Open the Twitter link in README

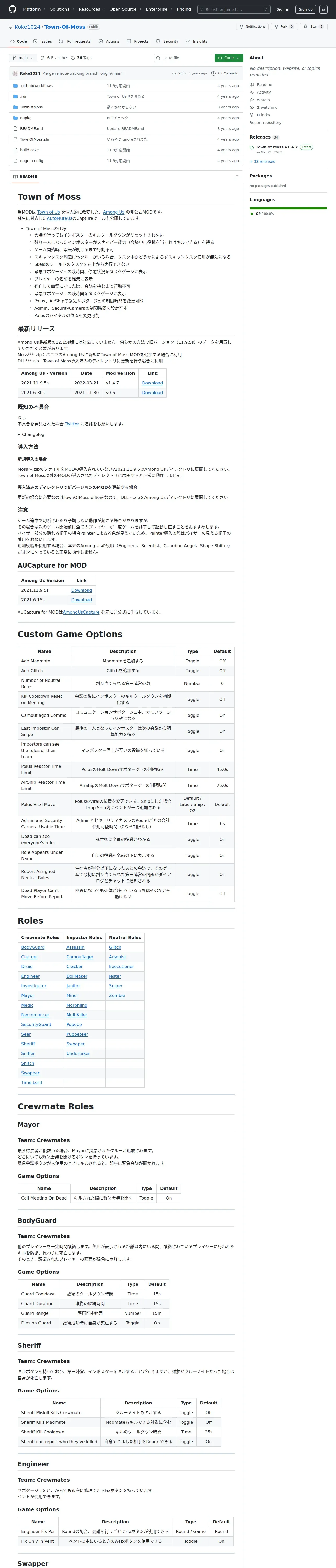pos(72,424)
